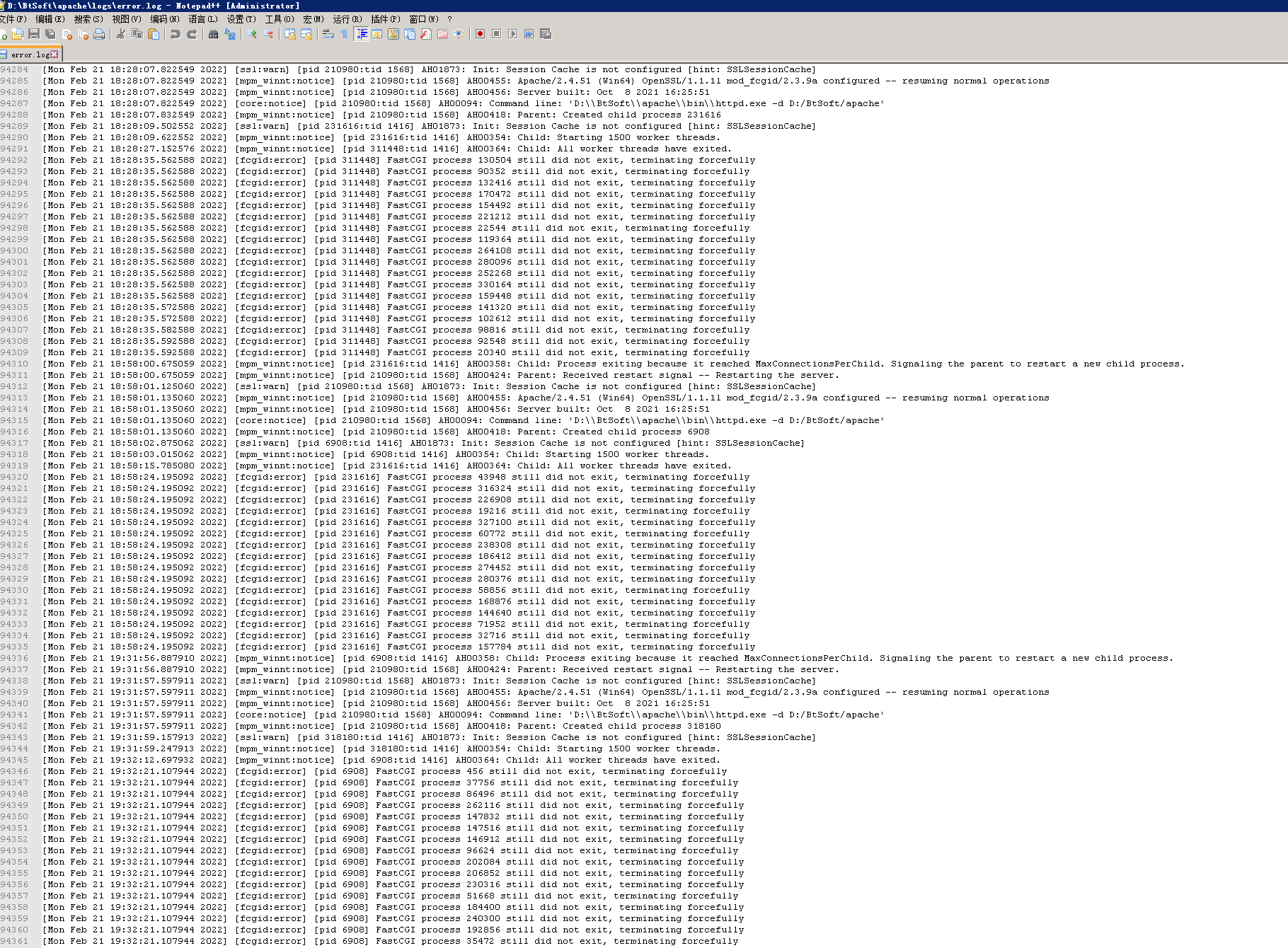
Task: Open the 工具(O) menu
Action: point(279,19)
